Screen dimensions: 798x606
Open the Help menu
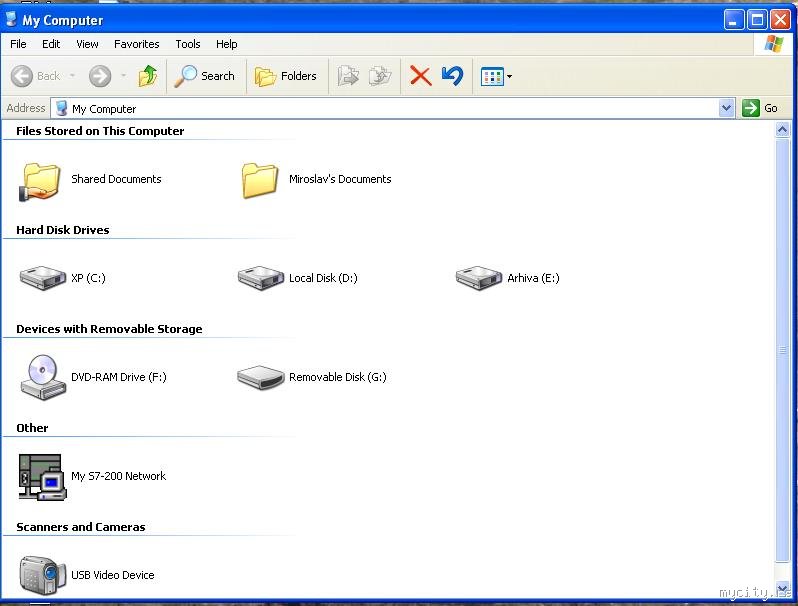pyautogui.click(x=226, y=44)
